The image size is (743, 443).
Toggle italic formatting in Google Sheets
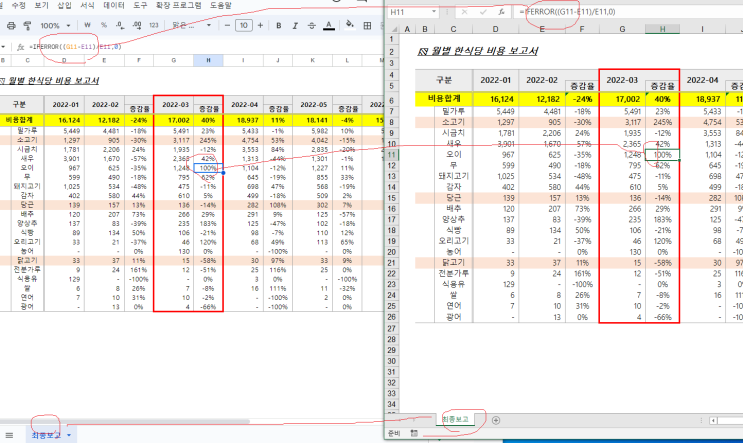(295, 26)
